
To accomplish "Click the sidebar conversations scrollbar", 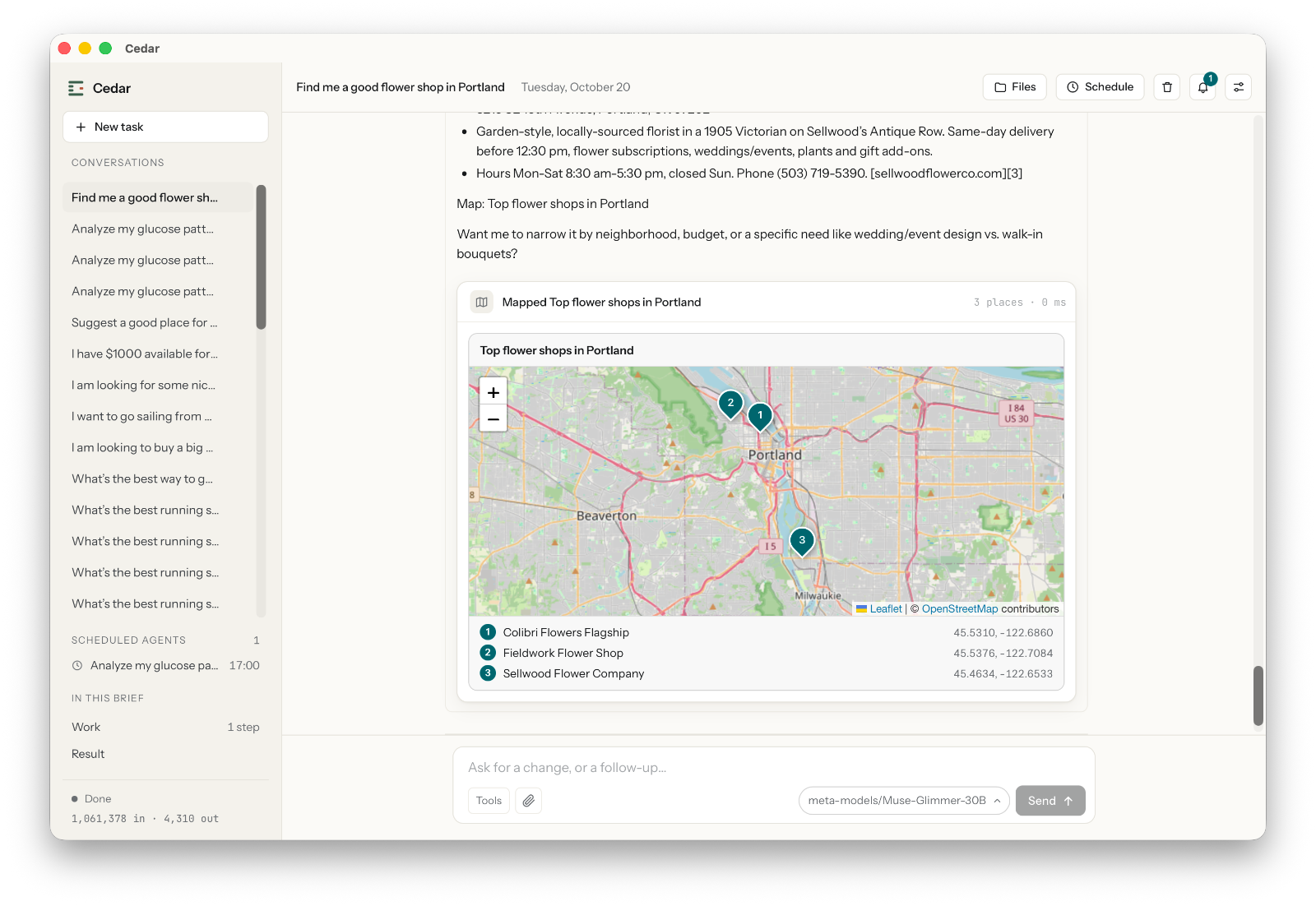I will 261,257.
